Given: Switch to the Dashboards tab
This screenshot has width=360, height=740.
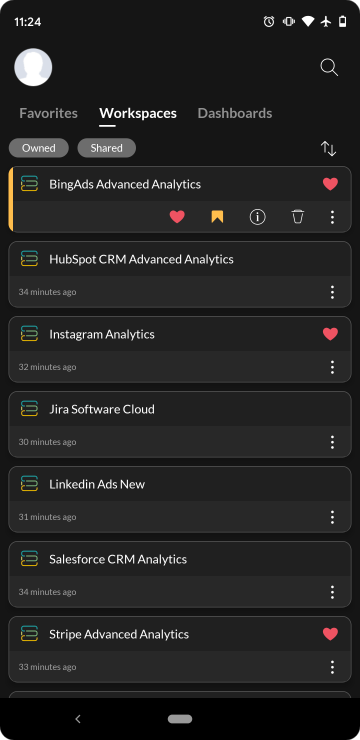Looking at the screenshot, I should tap(235, 113).
